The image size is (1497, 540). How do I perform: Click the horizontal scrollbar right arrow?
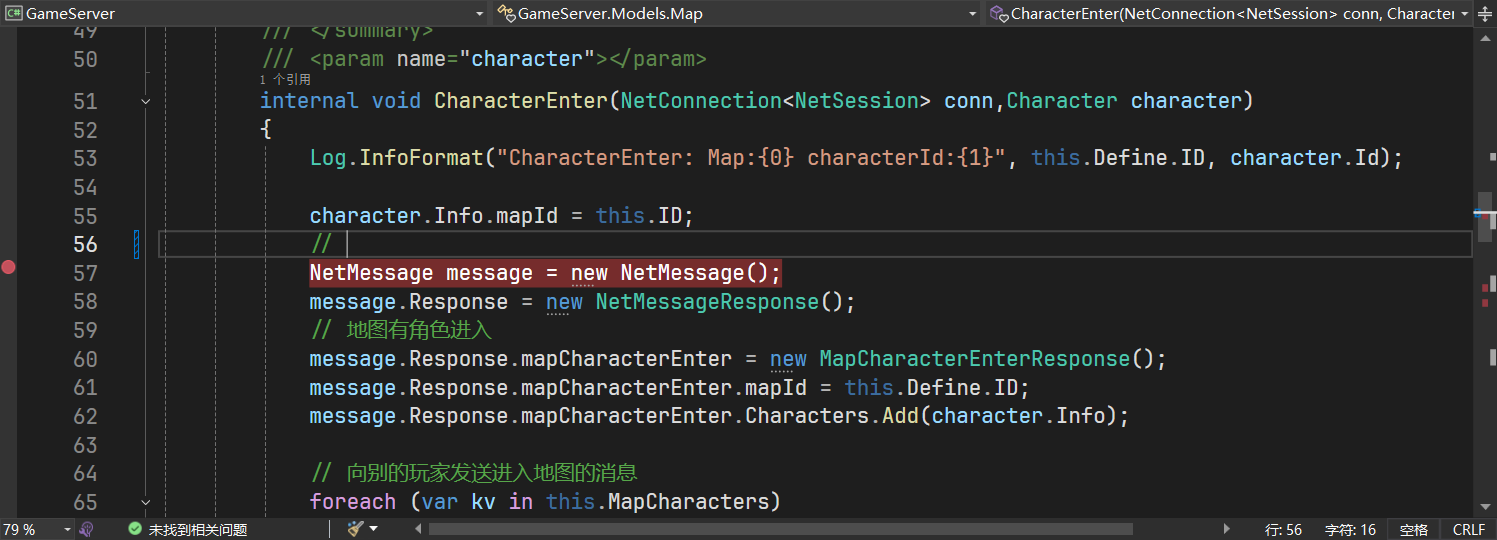(x=1227, y=529)
